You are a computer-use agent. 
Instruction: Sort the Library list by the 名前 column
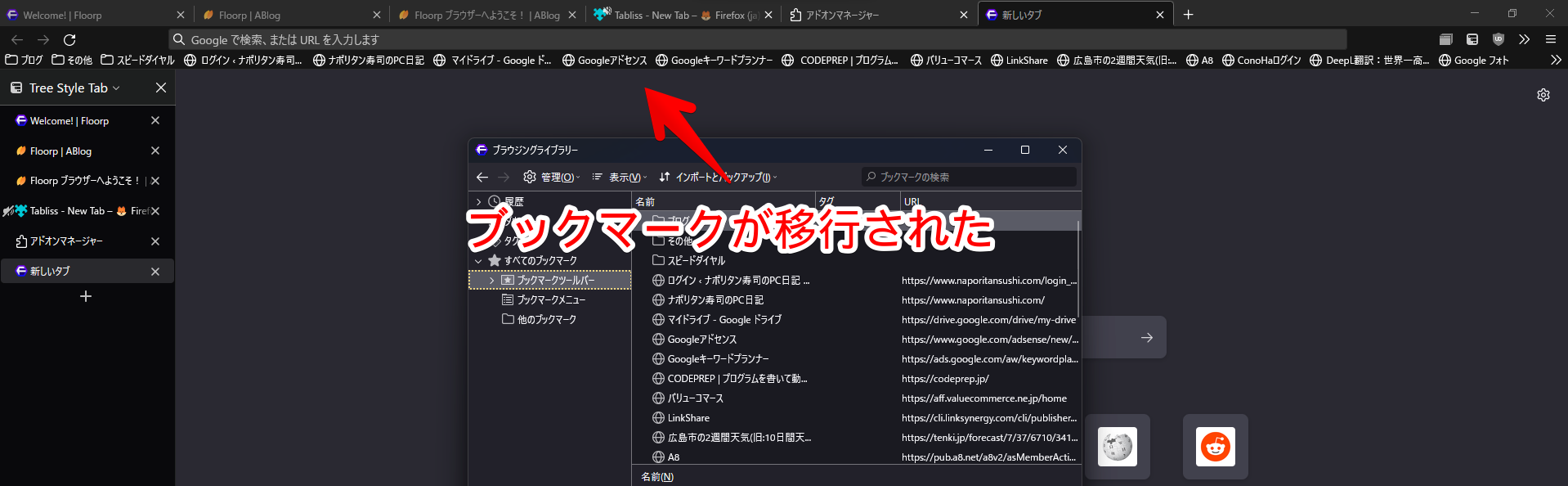click(724, 201)
